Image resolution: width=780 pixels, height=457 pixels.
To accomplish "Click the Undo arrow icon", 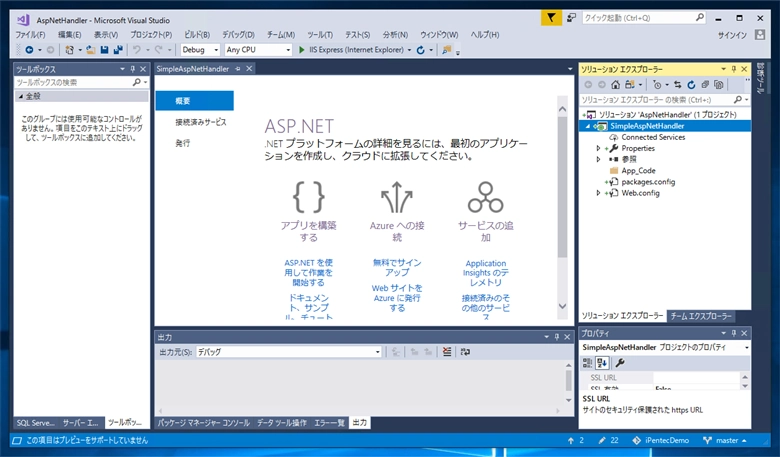I will click(x=136, y=50).
